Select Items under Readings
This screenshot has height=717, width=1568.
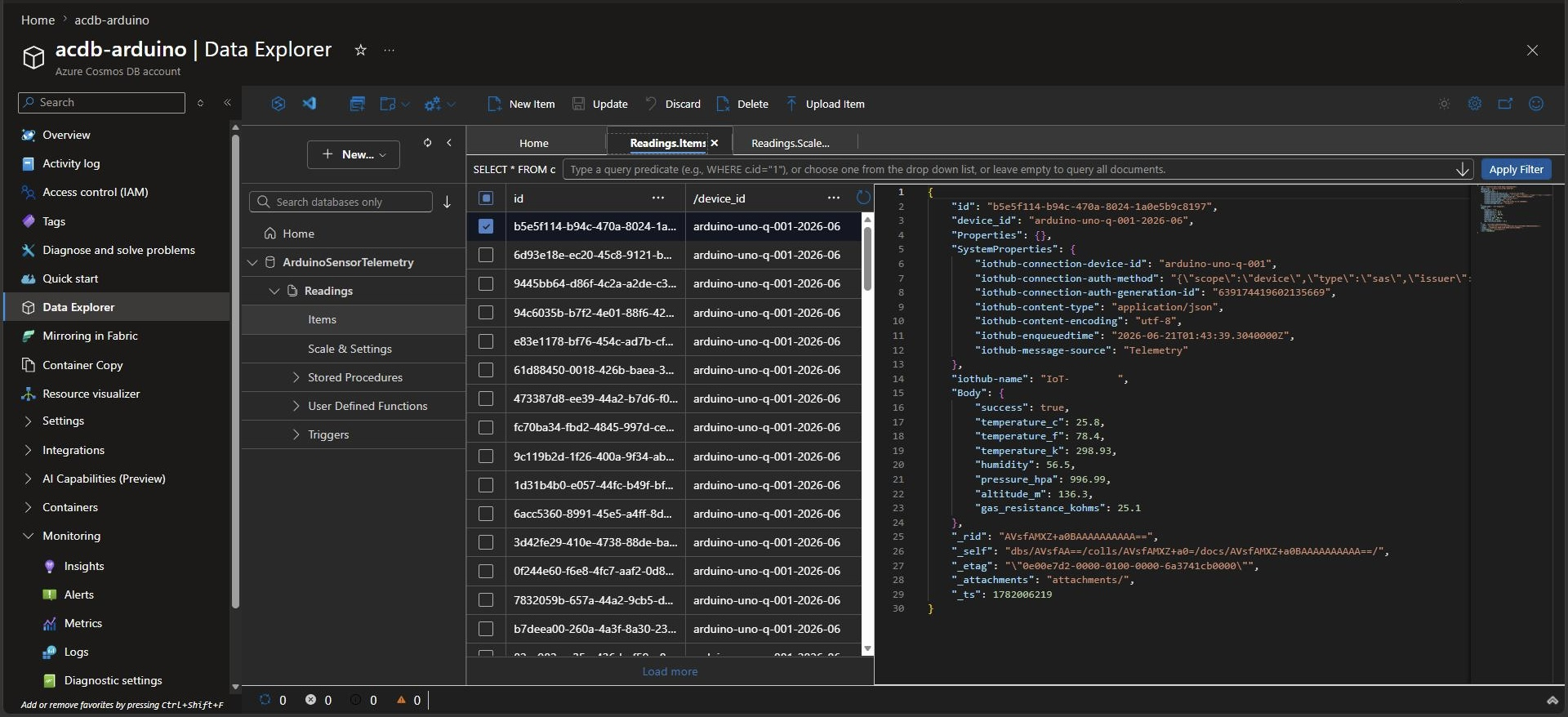tap(322, 319)
